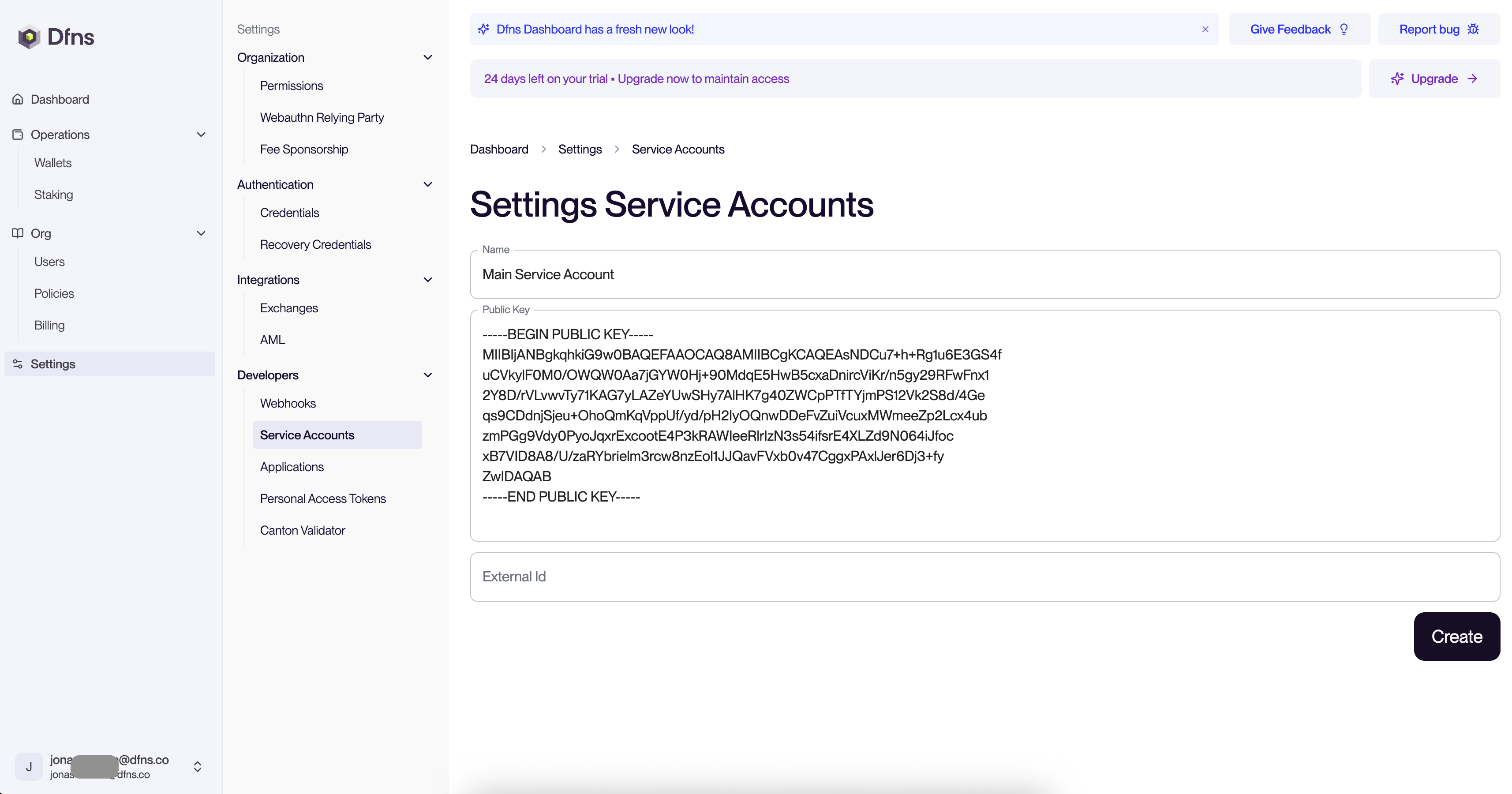Screen dimensions: 1512x794
Task: Click the Settings sliders icon
Action: tap(18, 364)
